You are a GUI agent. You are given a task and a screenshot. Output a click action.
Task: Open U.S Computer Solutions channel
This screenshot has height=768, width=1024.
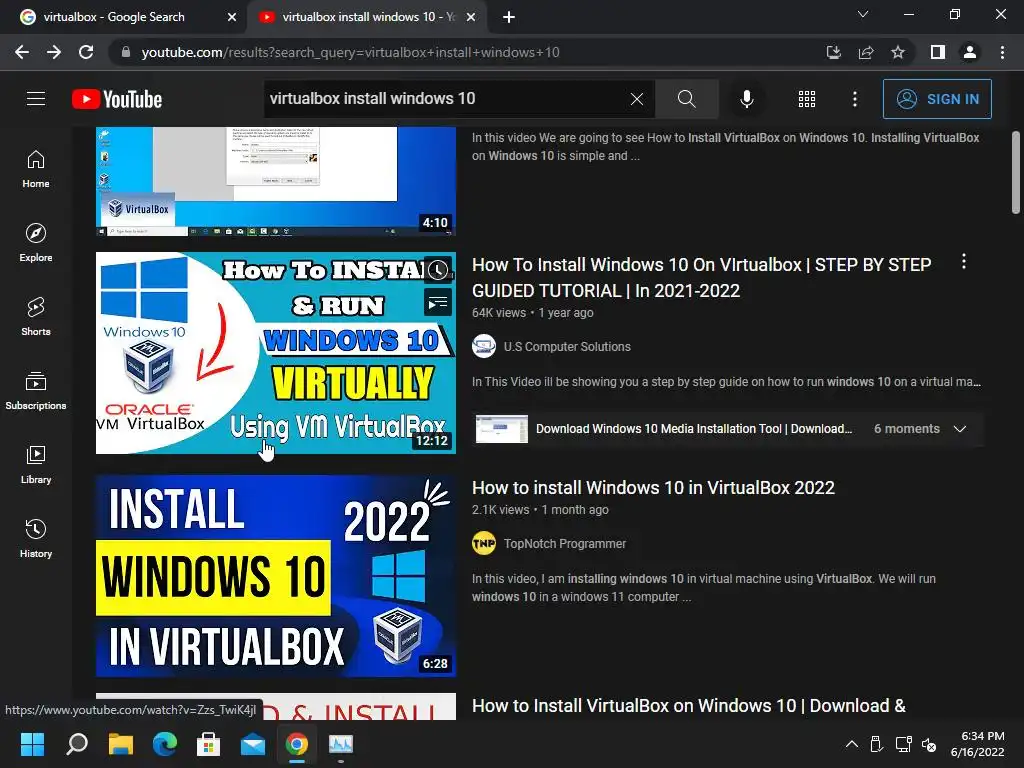tap(567, 347)
